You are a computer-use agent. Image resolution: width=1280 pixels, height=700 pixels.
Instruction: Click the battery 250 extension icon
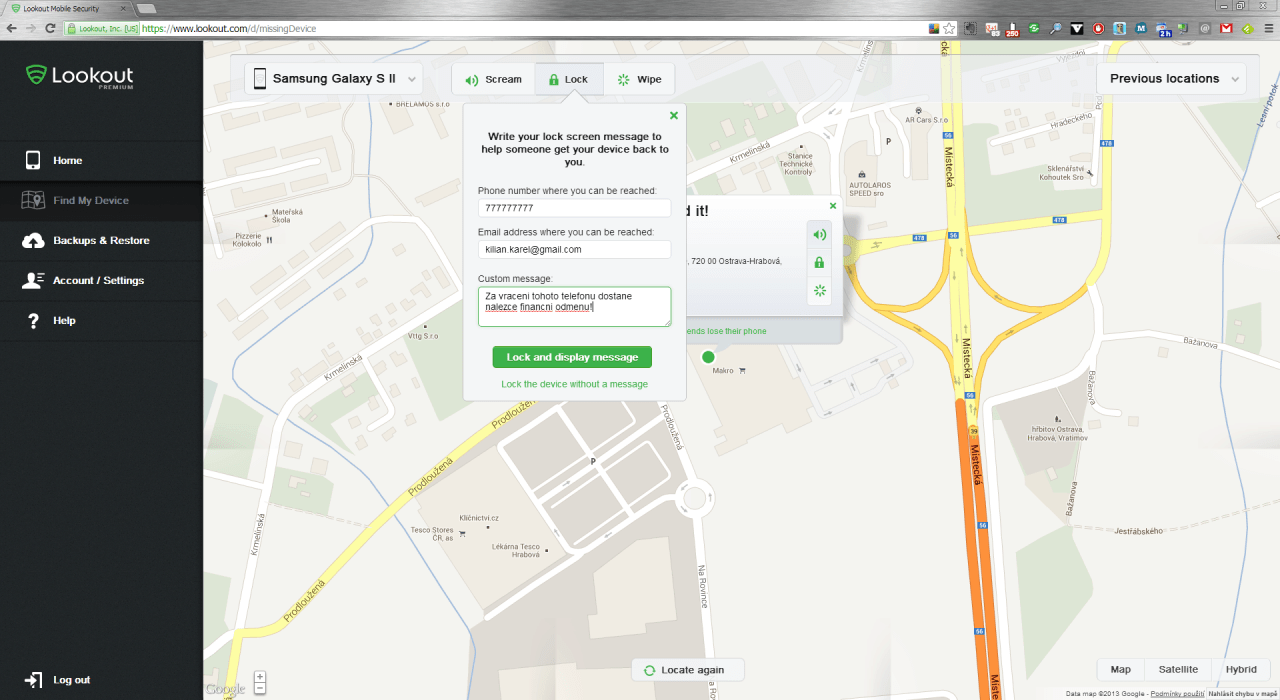click(x=1012, y=29)
